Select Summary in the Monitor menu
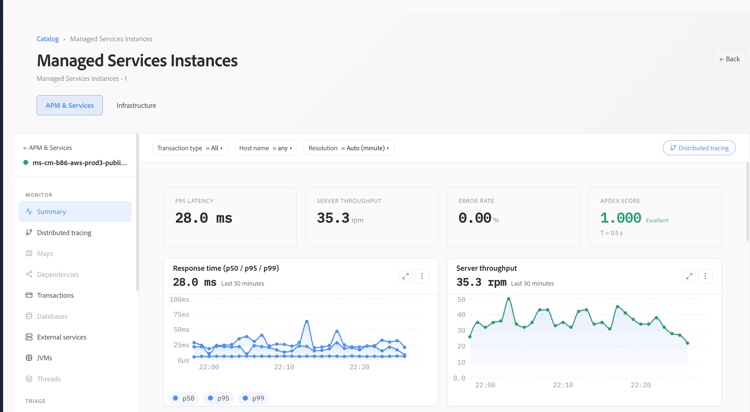The width and height of the screenshot is (750, 412). point(75,212)
